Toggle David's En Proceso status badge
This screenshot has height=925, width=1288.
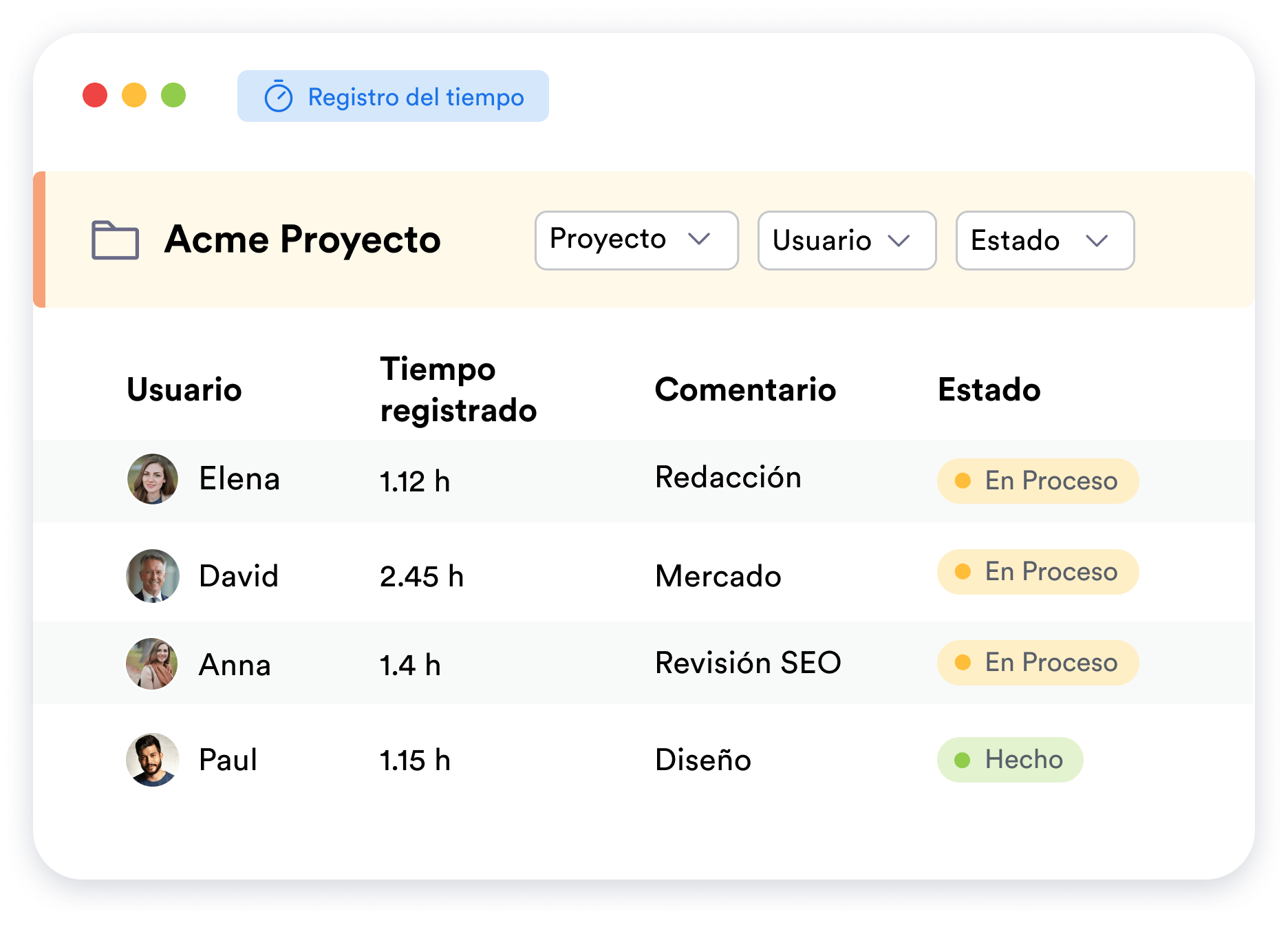tap(1037, 571)
